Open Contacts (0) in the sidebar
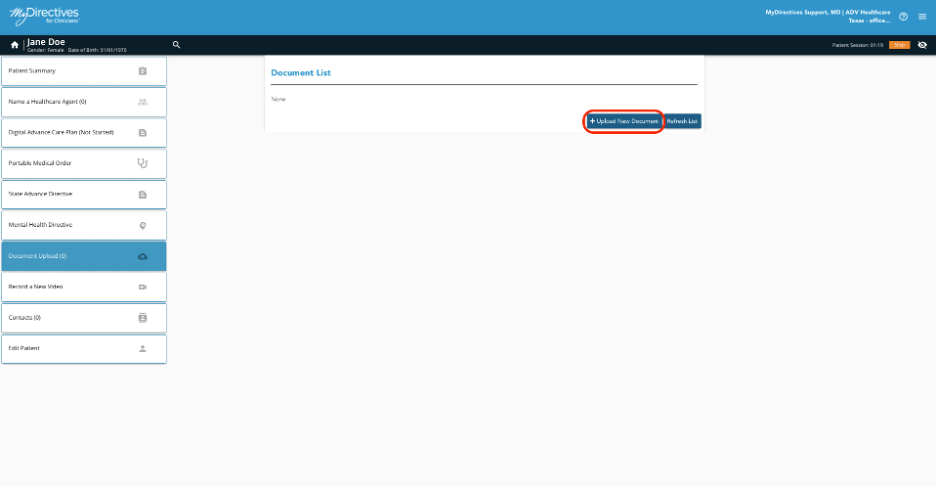936x488 pixels. (84, 317)
